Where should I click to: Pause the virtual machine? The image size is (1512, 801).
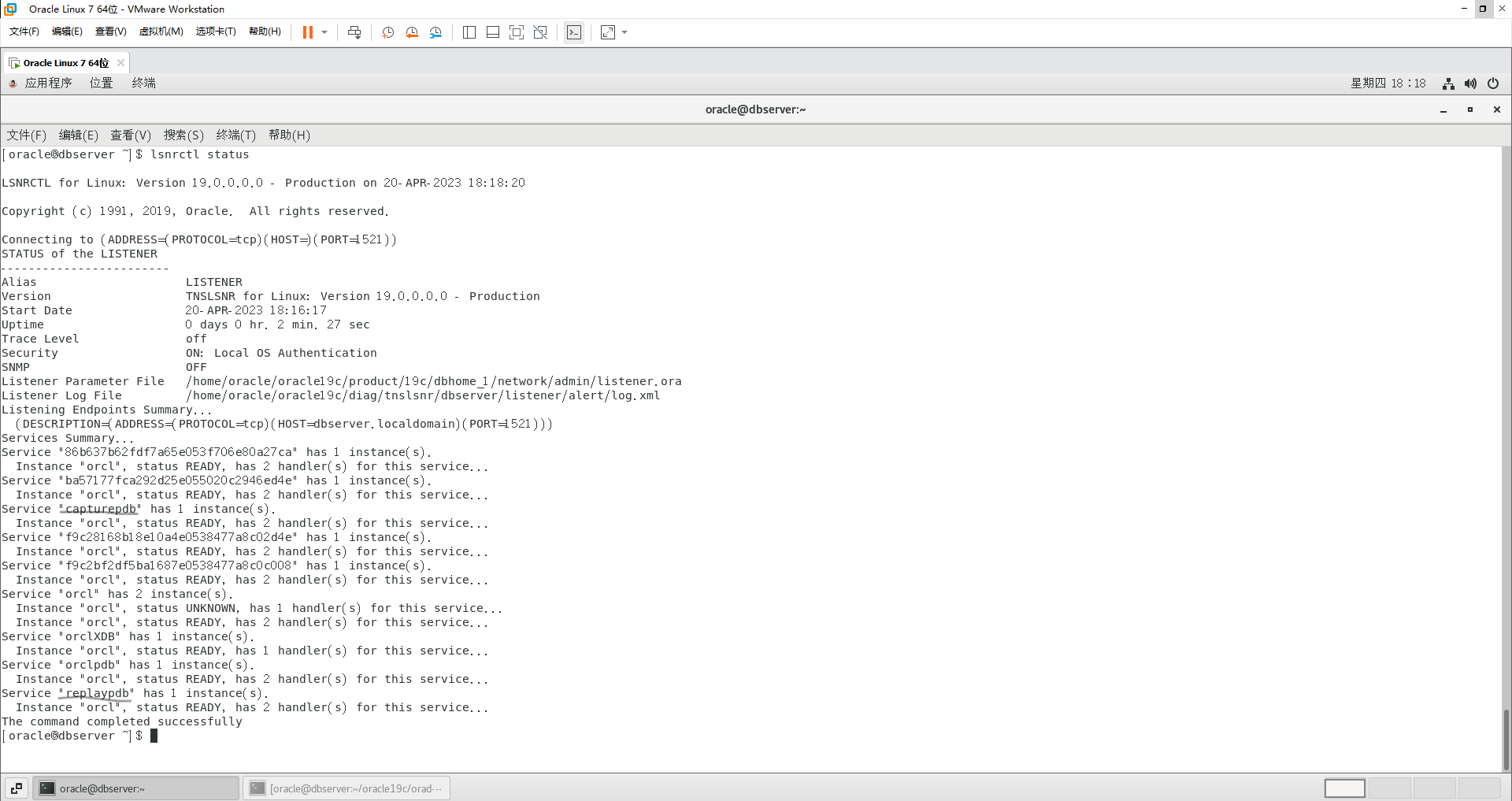(307, 32)
